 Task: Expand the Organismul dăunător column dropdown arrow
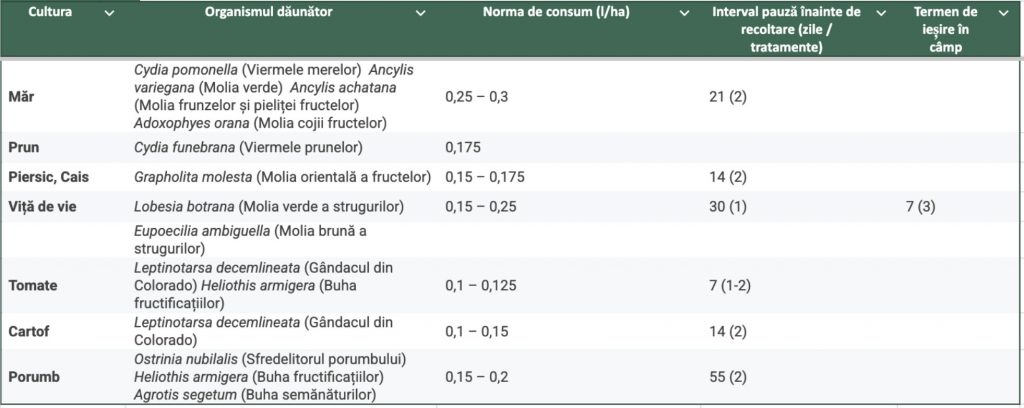421,13
